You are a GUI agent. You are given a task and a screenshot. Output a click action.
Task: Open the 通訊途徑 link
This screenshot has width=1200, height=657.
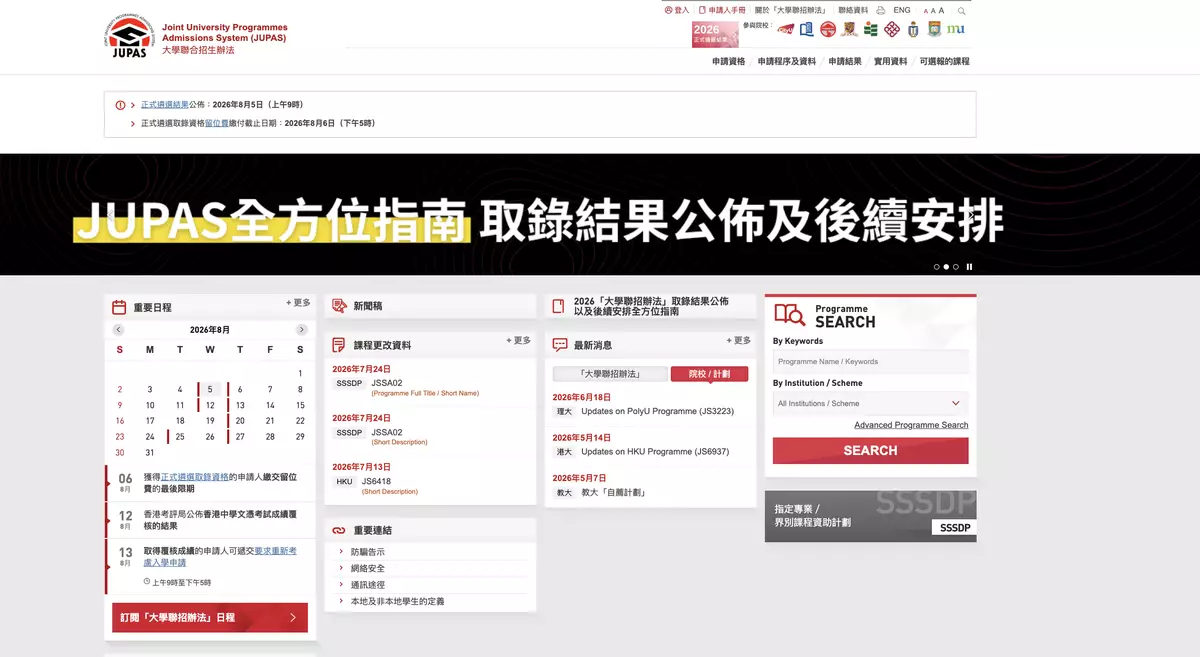367,585
